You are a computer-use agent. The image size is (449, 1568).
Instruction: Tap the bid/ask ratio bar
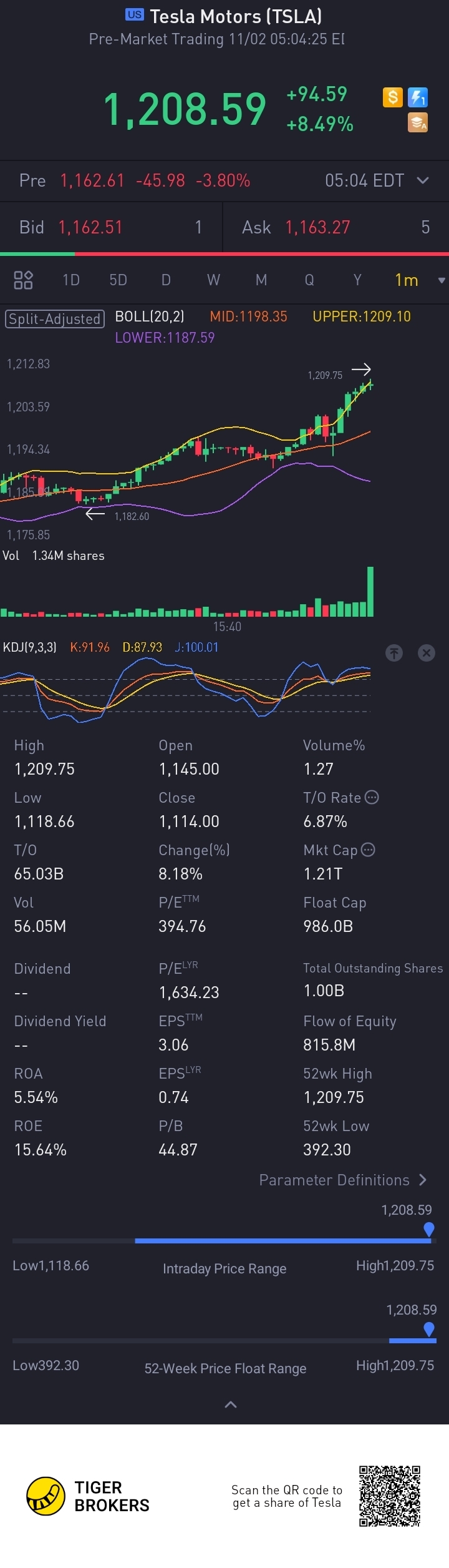click(x=224, y=254)
